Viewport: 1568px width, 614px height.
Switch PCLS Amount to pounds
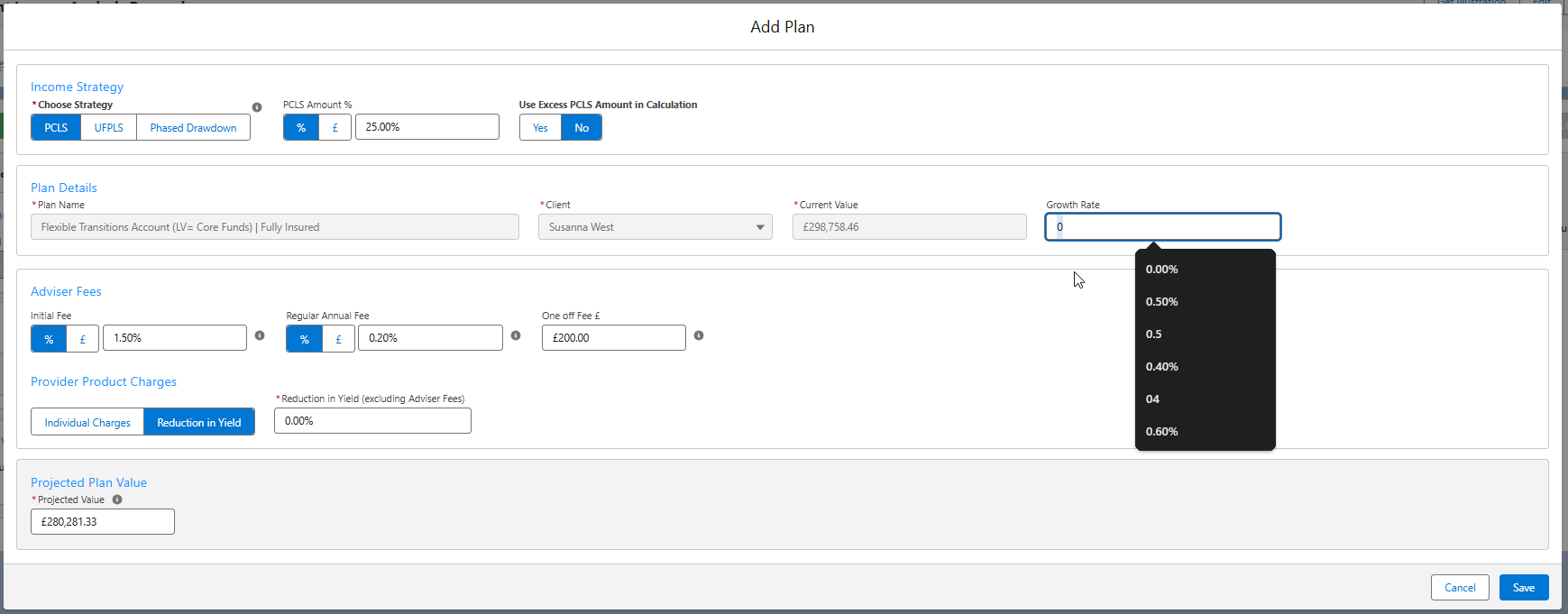335,128
